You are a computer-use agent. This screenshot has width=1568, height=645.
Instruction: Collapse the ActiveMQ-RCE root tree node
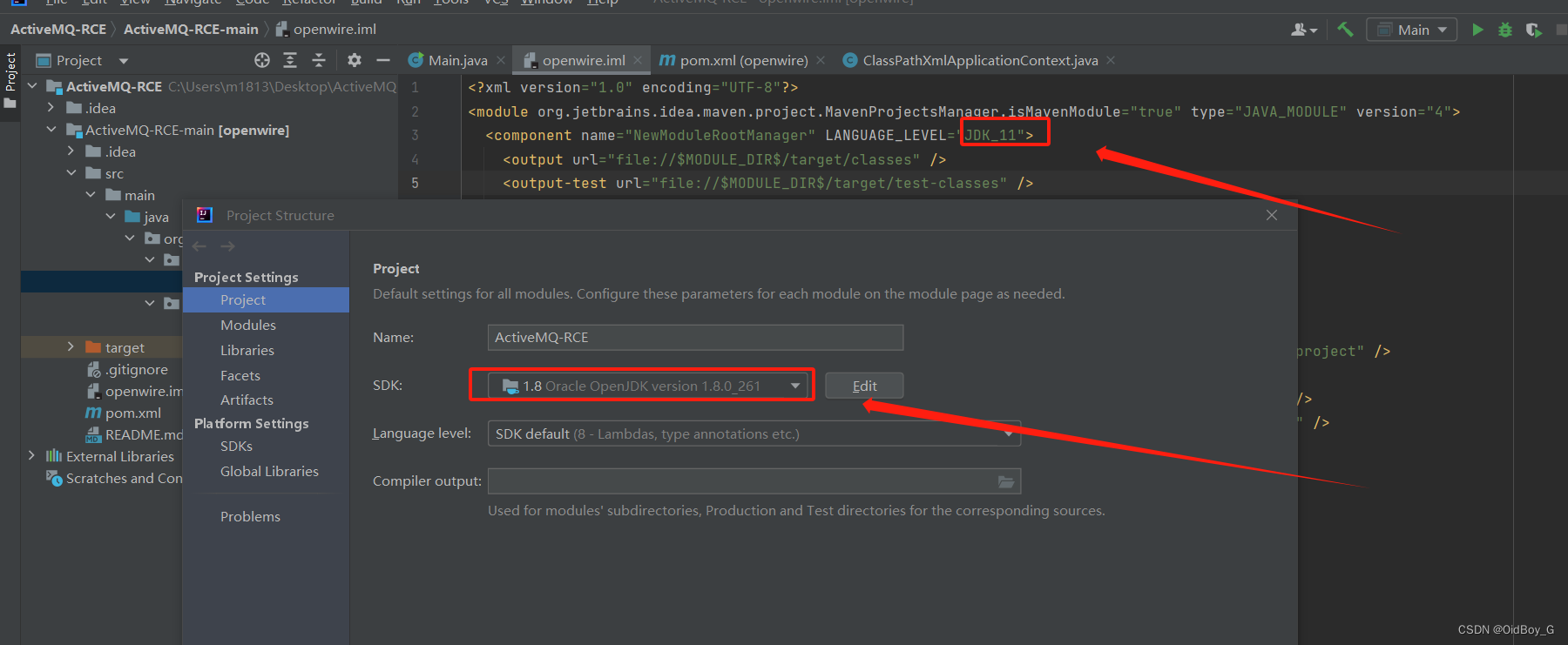(32, 86)
